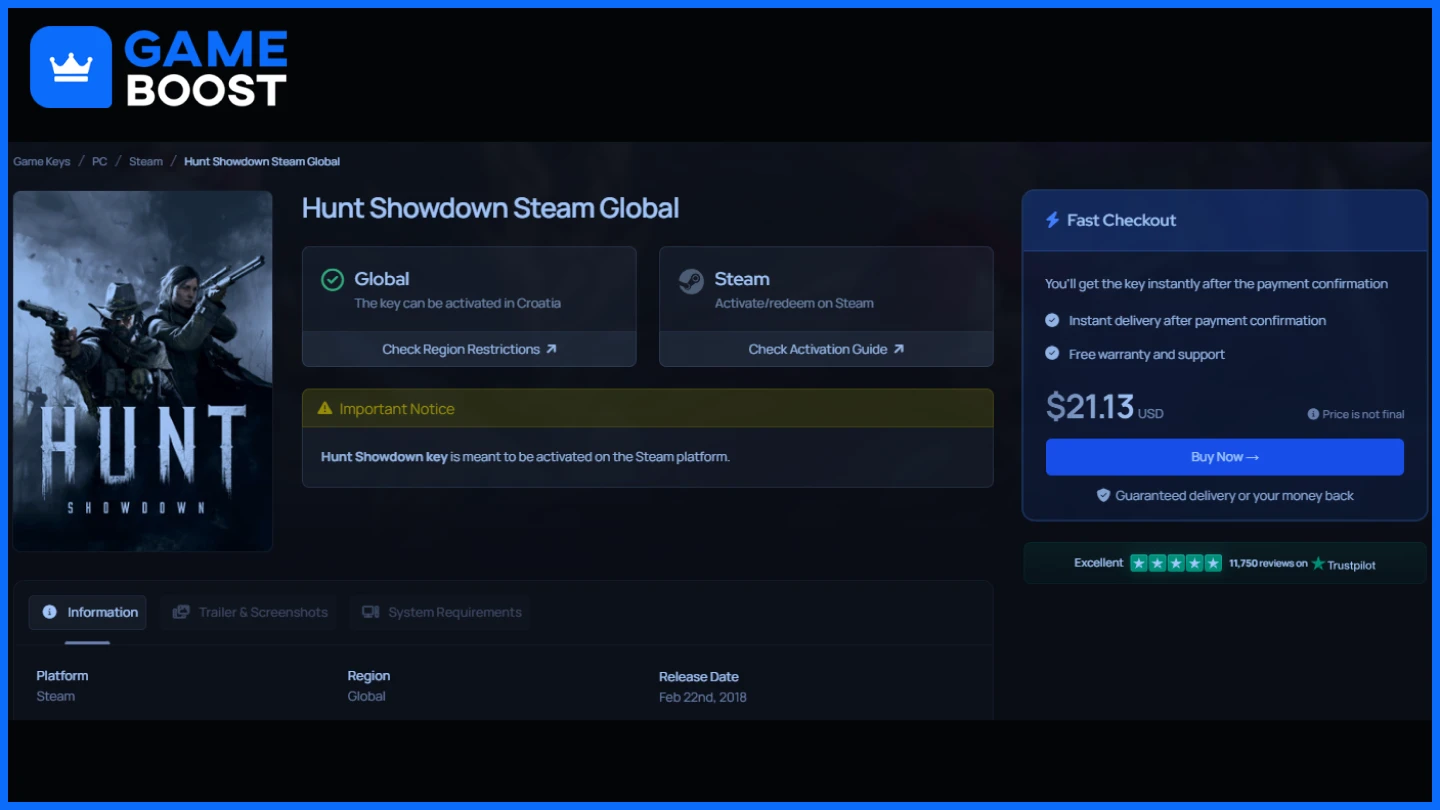1440x810 pixels.
Task: Click the Feb 22nd, 2018 release date value
Action: tap(703, 697)
